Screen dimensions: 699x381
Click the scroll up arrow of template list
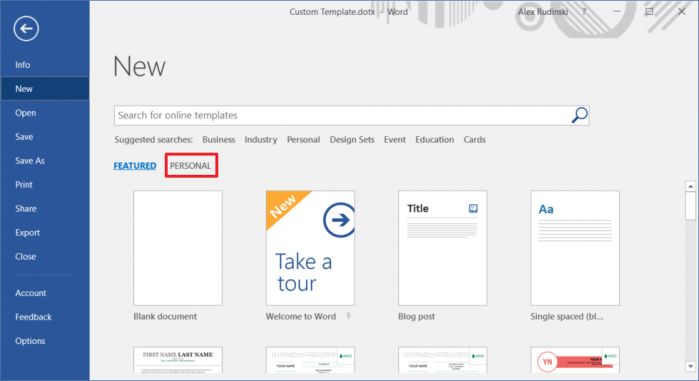tap(691, 186)
